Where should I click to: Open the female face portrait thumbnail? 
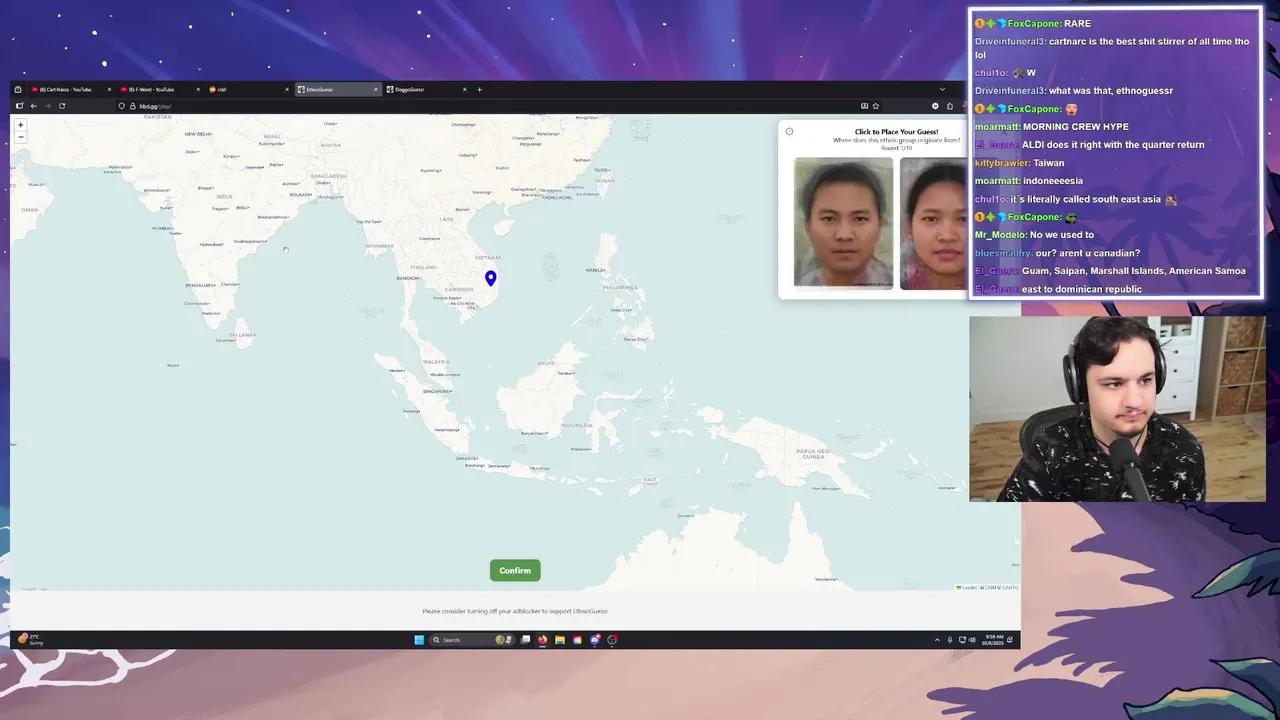933,223
